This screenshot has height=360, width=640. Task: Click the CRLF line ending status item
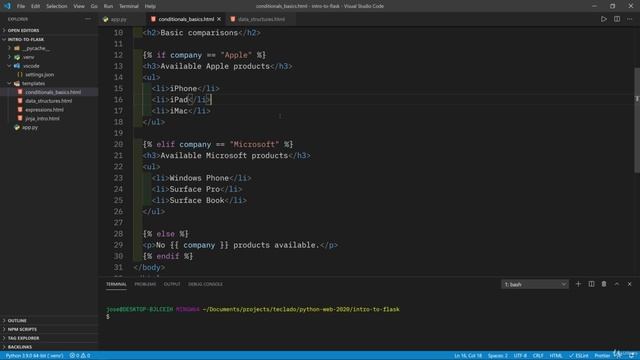click(538, 356)
